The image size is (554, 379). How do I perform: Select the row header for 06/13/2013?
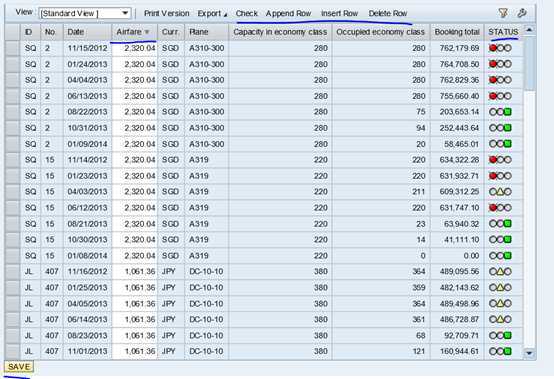(12, 96)
